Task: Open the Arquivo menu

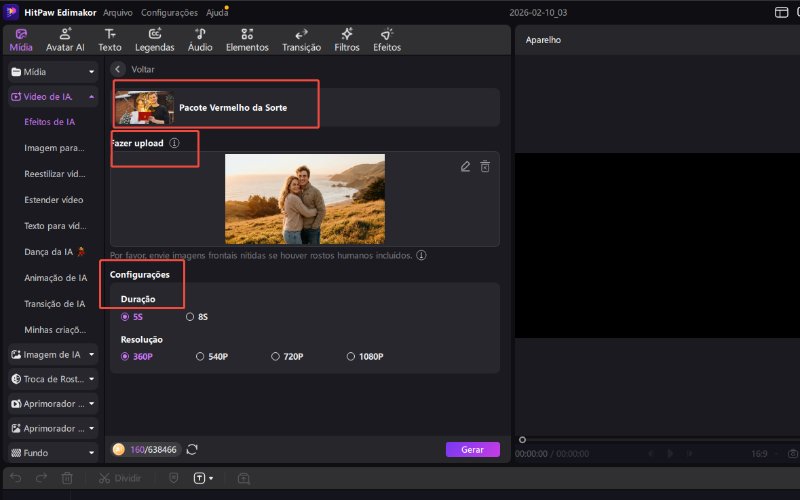Action: [118, 12]
